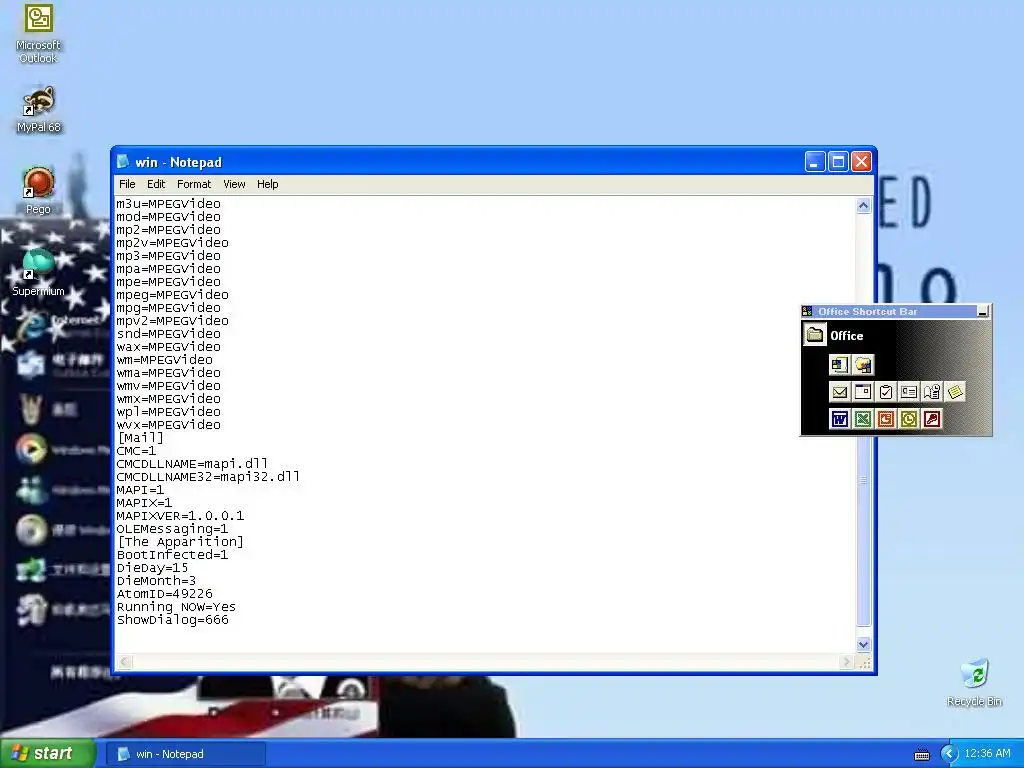Screen dimensions: 1024x768
Task: Click the line "MAPIXVER=1.0.0.1"
Action: 180,516
